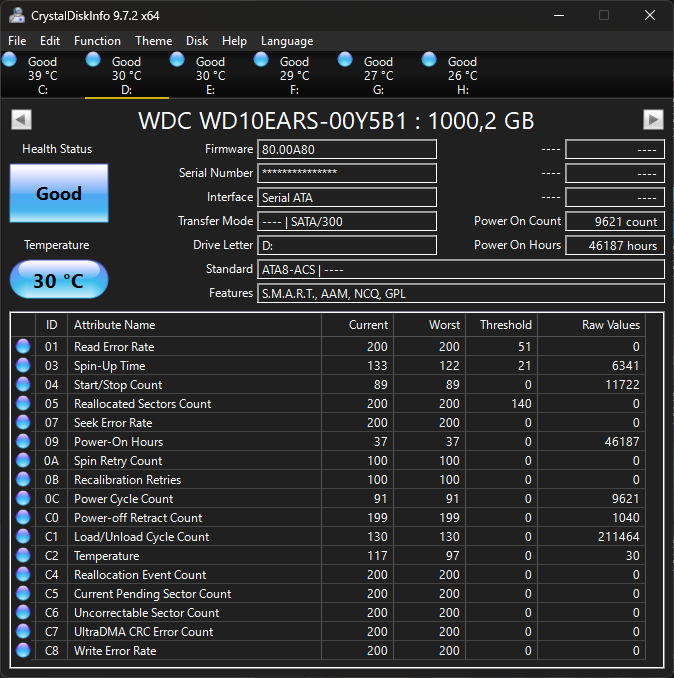The width and height of the screenshot is (674, 678).
Task: Open the Edit menu
Action: pos(50,41)
